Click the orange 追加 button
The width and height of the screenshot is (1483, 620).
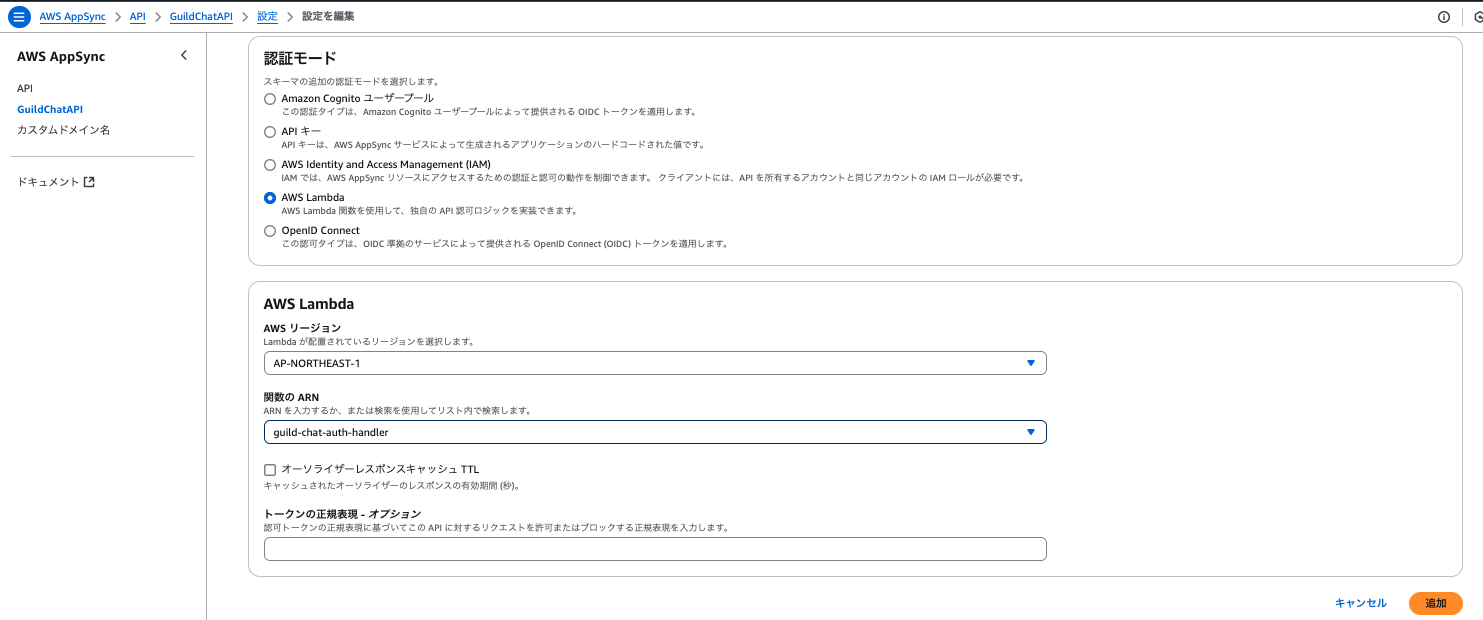click(x=1436, y=603)
